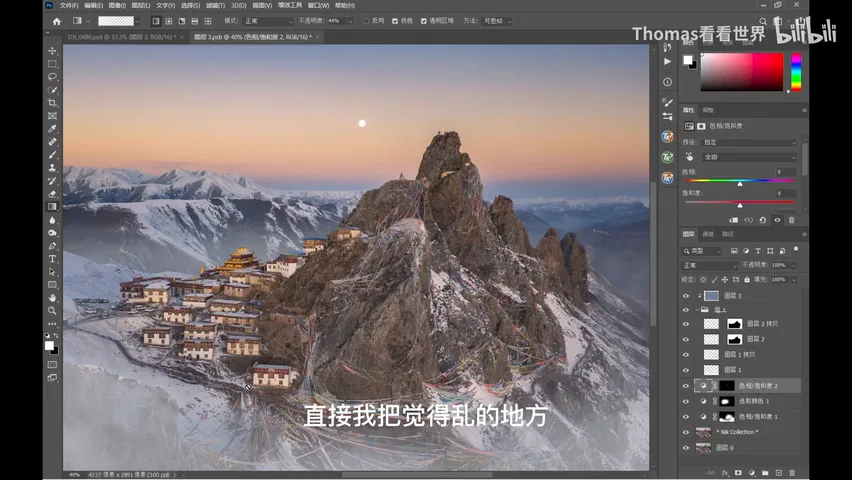The width and height of the screenshot is (852, 480).
Task: Select the Gradient tool
Action: (52, 207)
